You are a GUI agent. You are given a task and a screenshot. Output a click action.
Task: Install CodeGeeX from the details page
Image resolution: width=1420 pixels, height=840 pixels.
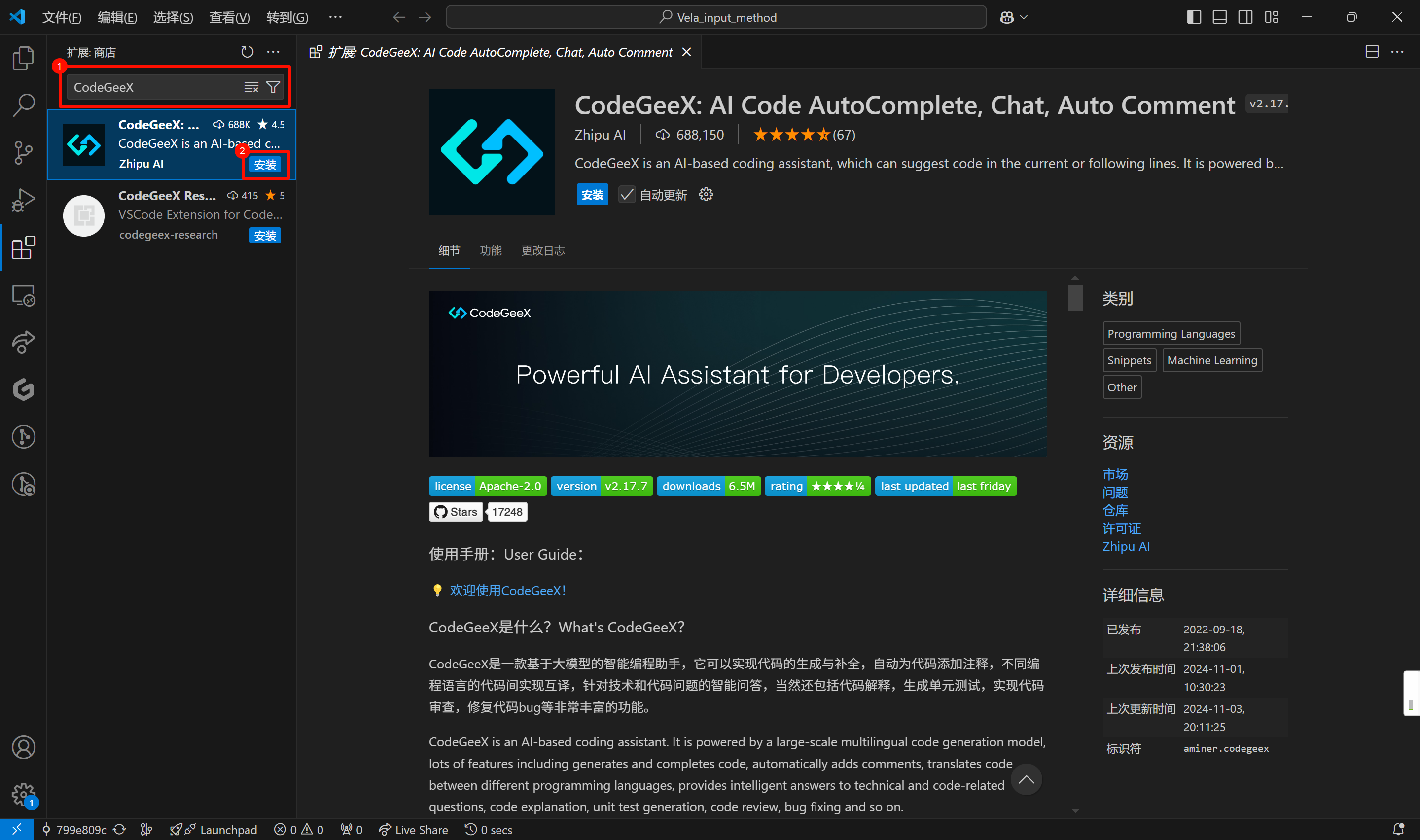pyautogui.click(x=592, y=195)
